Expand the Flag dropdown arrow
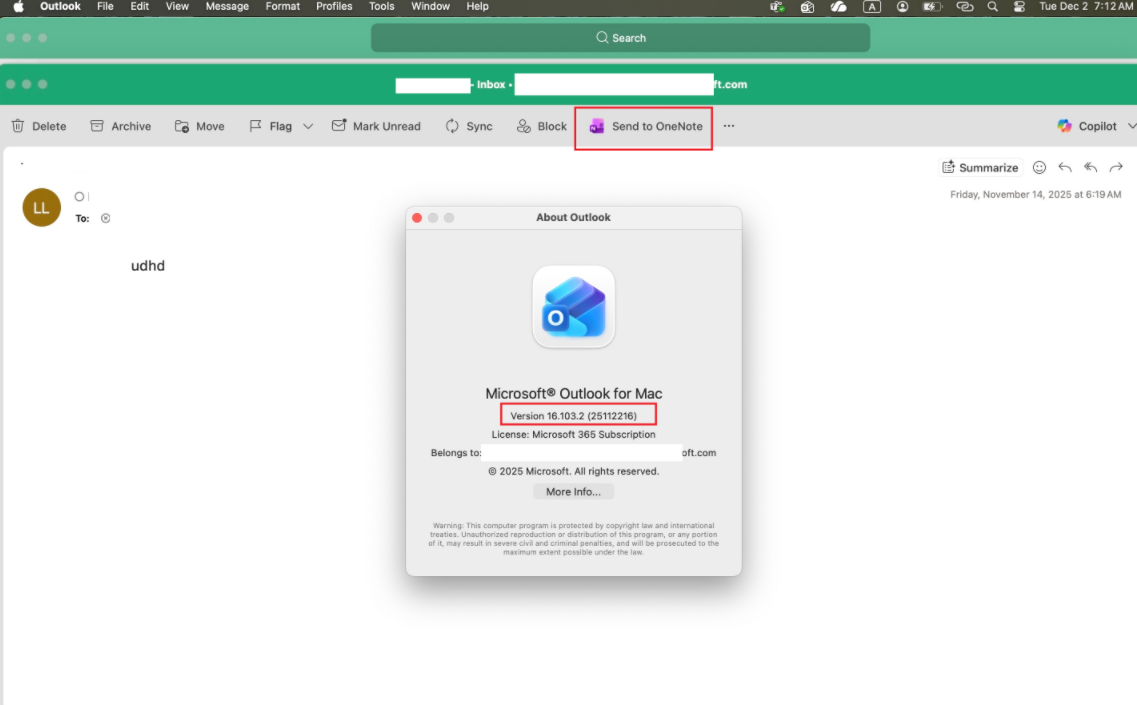Screen dimensions: 1137x705 click(x=308, y=126)
